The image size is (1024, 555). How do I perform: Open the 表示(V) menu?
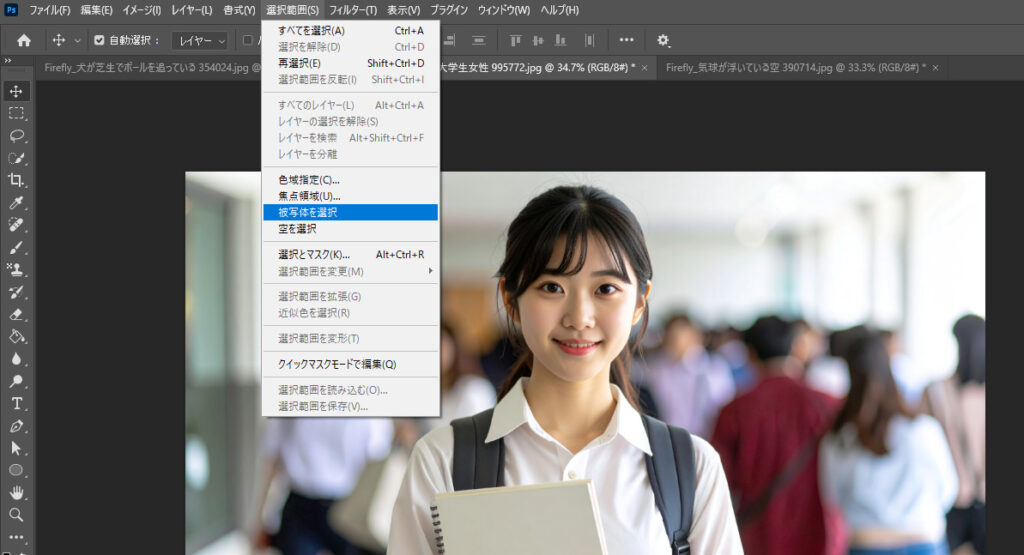(404, 10)
